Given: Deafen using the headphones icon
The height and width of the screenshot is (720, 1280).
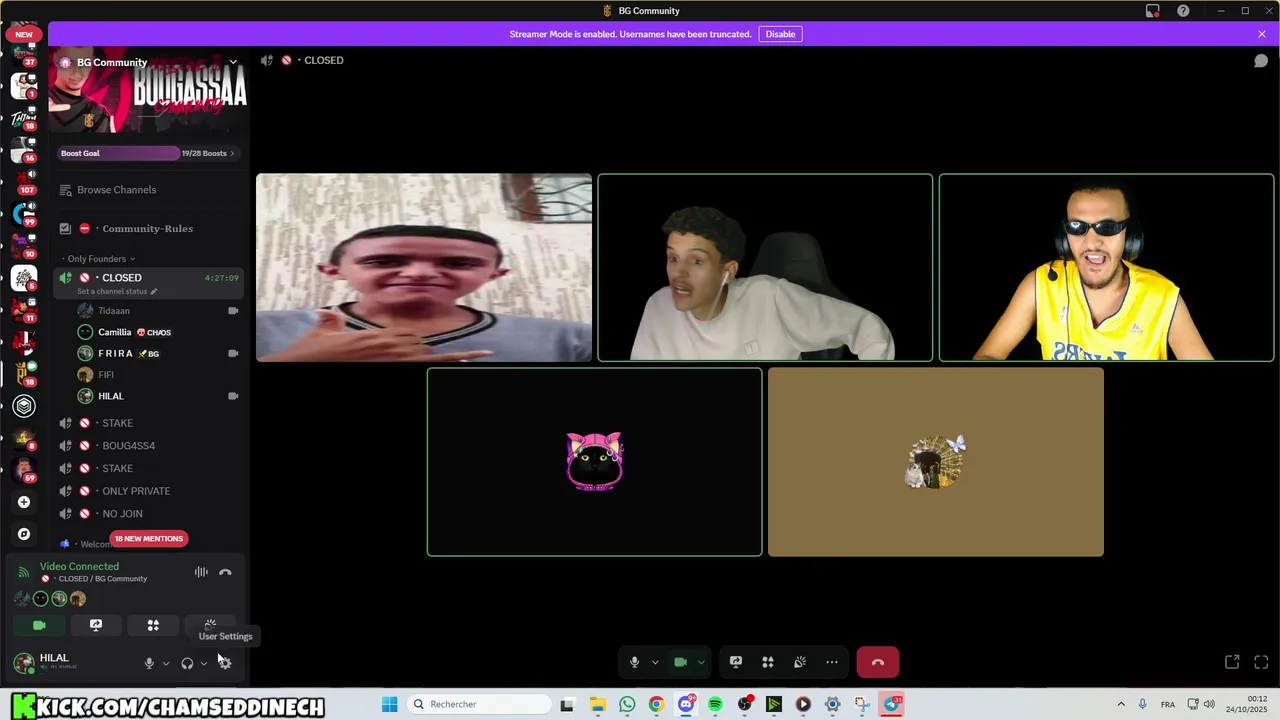Looking at the screenshot, I should click(x=187, y=663).
